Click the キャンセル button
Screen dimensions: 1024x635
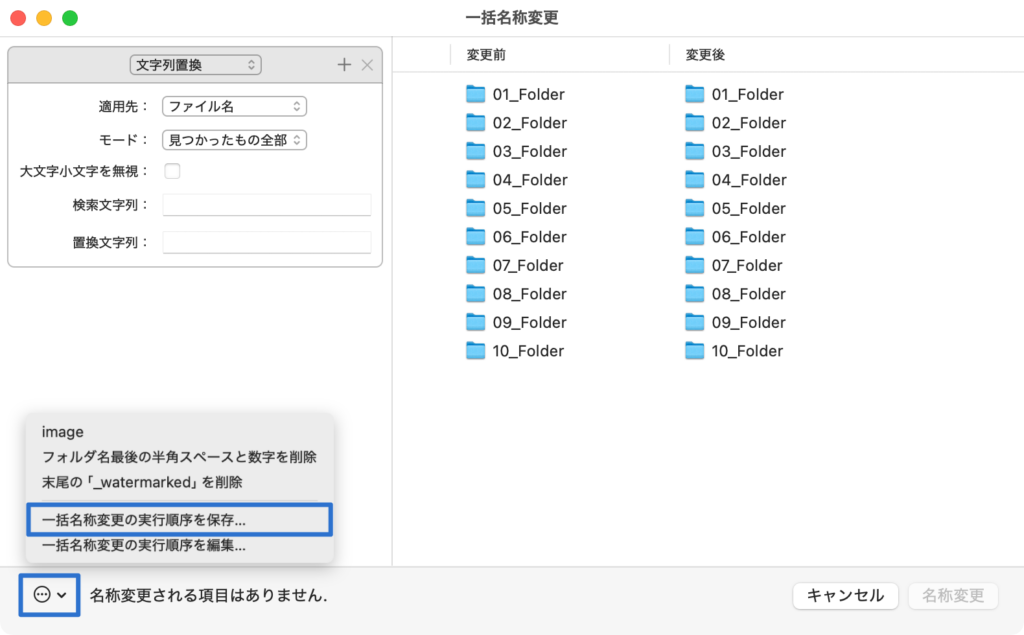[845, 595]
